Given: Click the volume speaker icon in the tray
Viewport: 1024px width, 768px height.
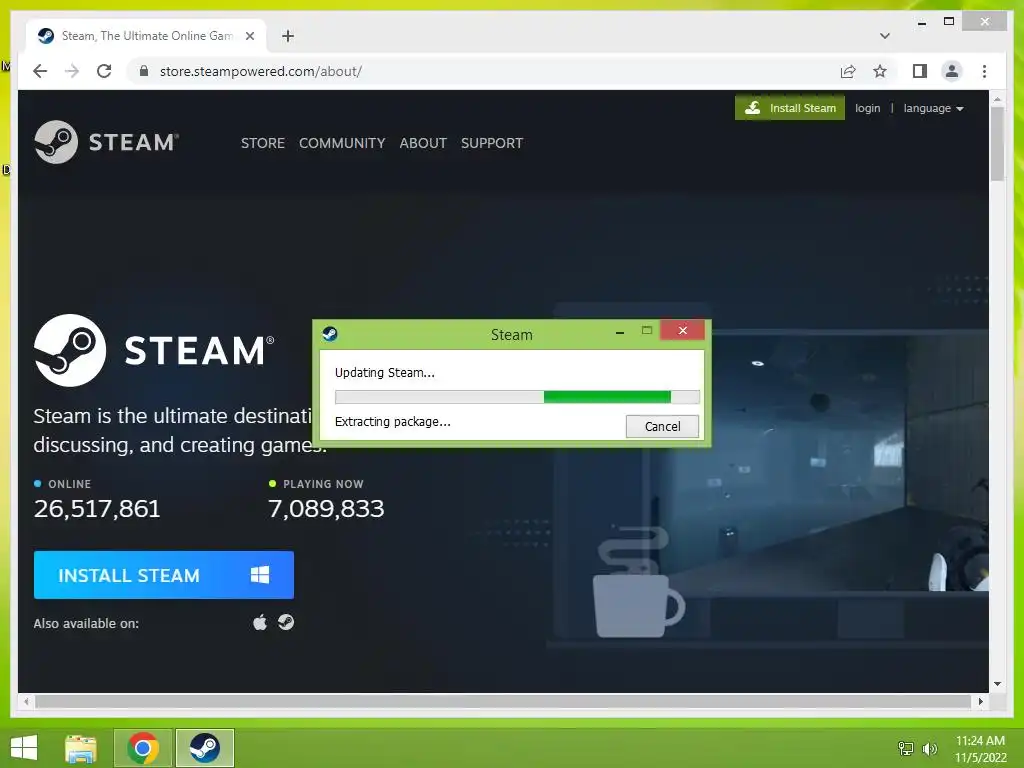Looking at the screenshot, I should click(x=929, y=748).
